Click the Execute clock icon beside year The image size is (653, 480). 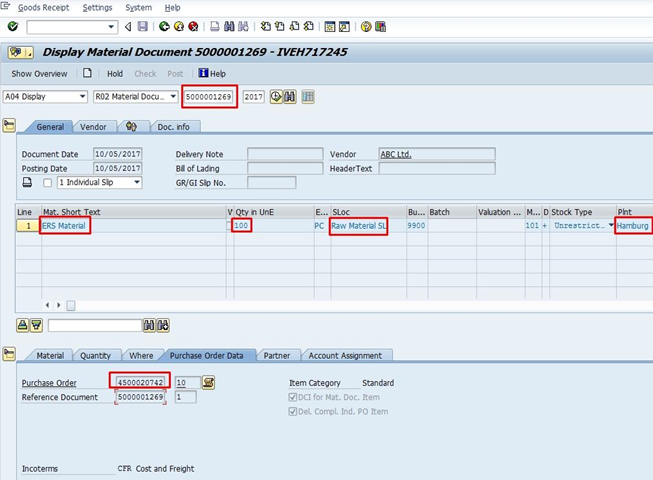pyautogui.click(x=276, y=97)
